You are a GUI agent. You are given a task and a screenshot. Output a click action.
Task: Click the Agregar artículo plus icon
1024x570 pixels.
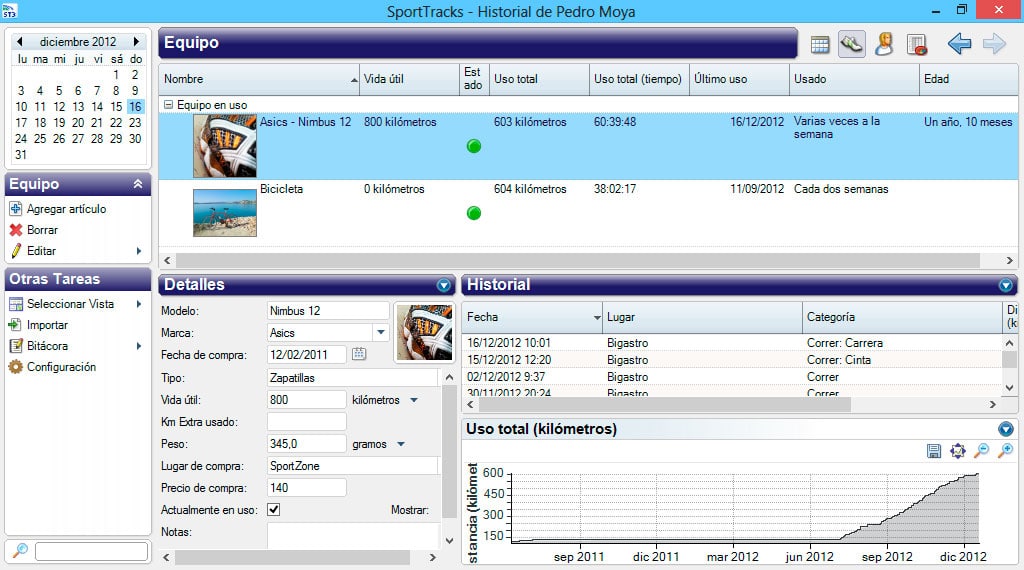[x=16, y=209]
